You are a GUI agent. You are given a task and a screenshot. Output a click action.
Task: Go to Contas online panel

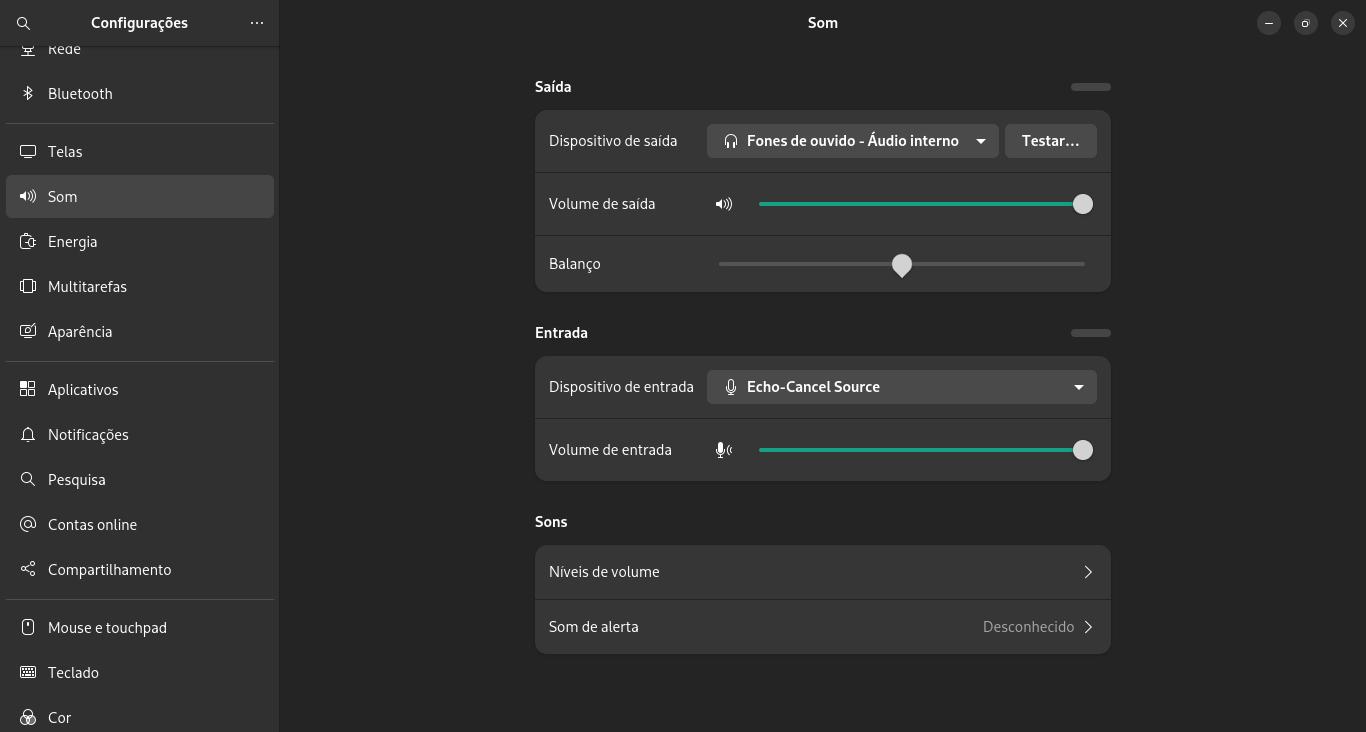coord(140,525)
